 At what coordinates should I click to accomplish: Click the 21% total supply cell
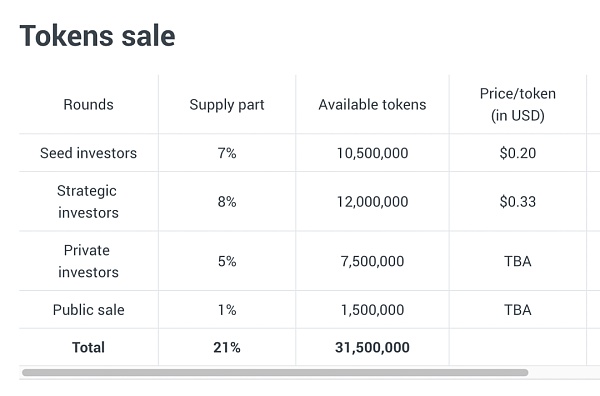[227, 347]
